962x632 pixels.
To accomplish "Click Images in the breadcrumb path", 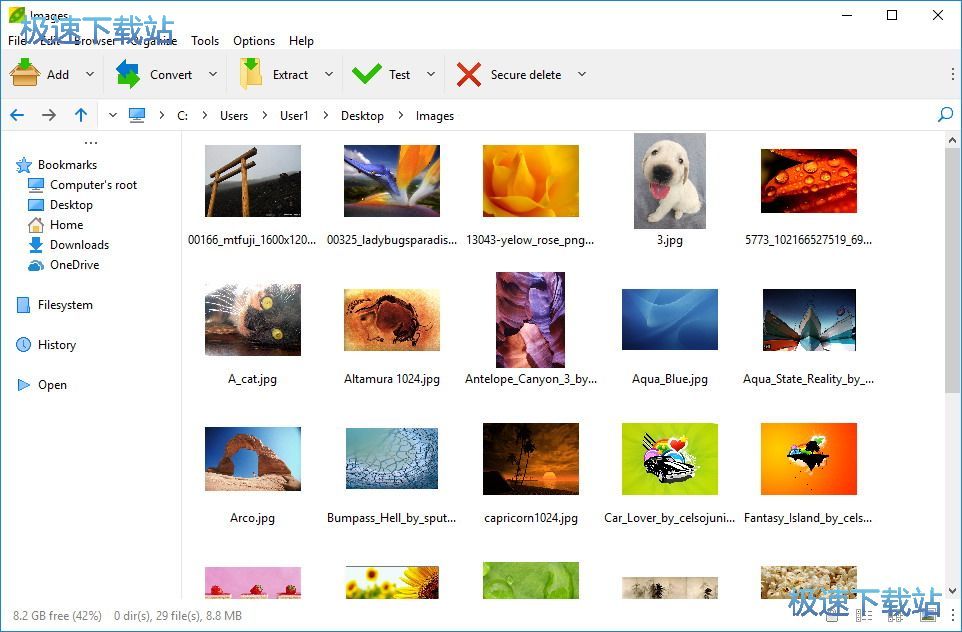I will pyautogui.click(x=434, y=116).
